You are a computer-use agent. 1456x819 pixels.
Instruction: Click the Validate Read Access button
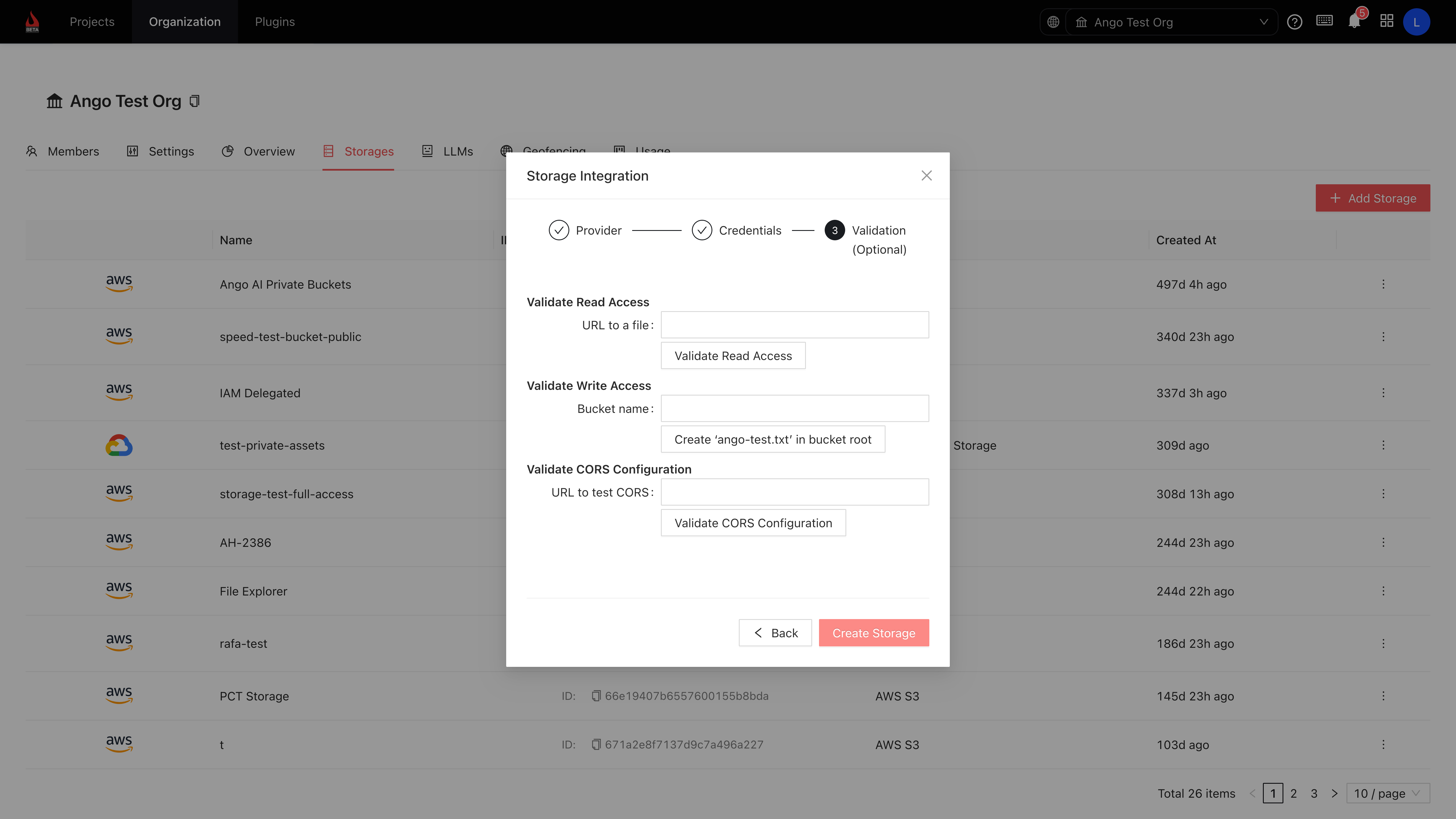[733, 356]
